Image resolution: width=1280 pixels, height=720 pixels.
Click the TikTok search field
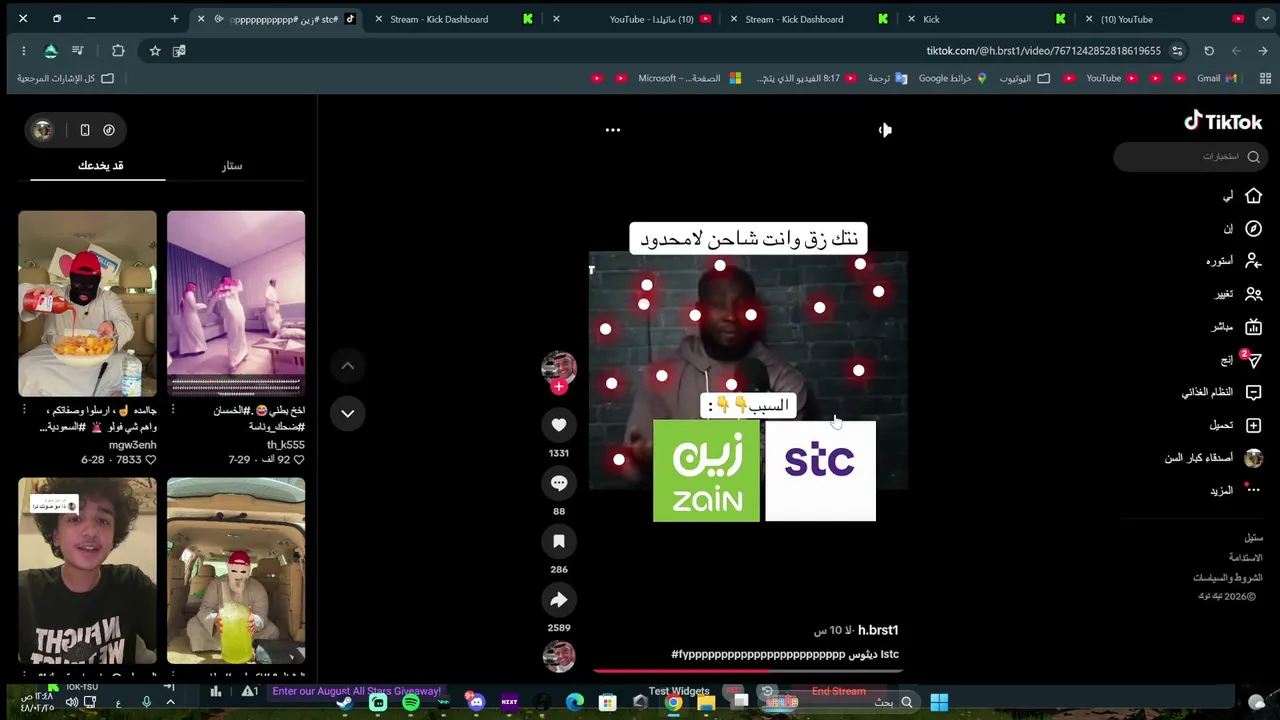pos(1190,157)
